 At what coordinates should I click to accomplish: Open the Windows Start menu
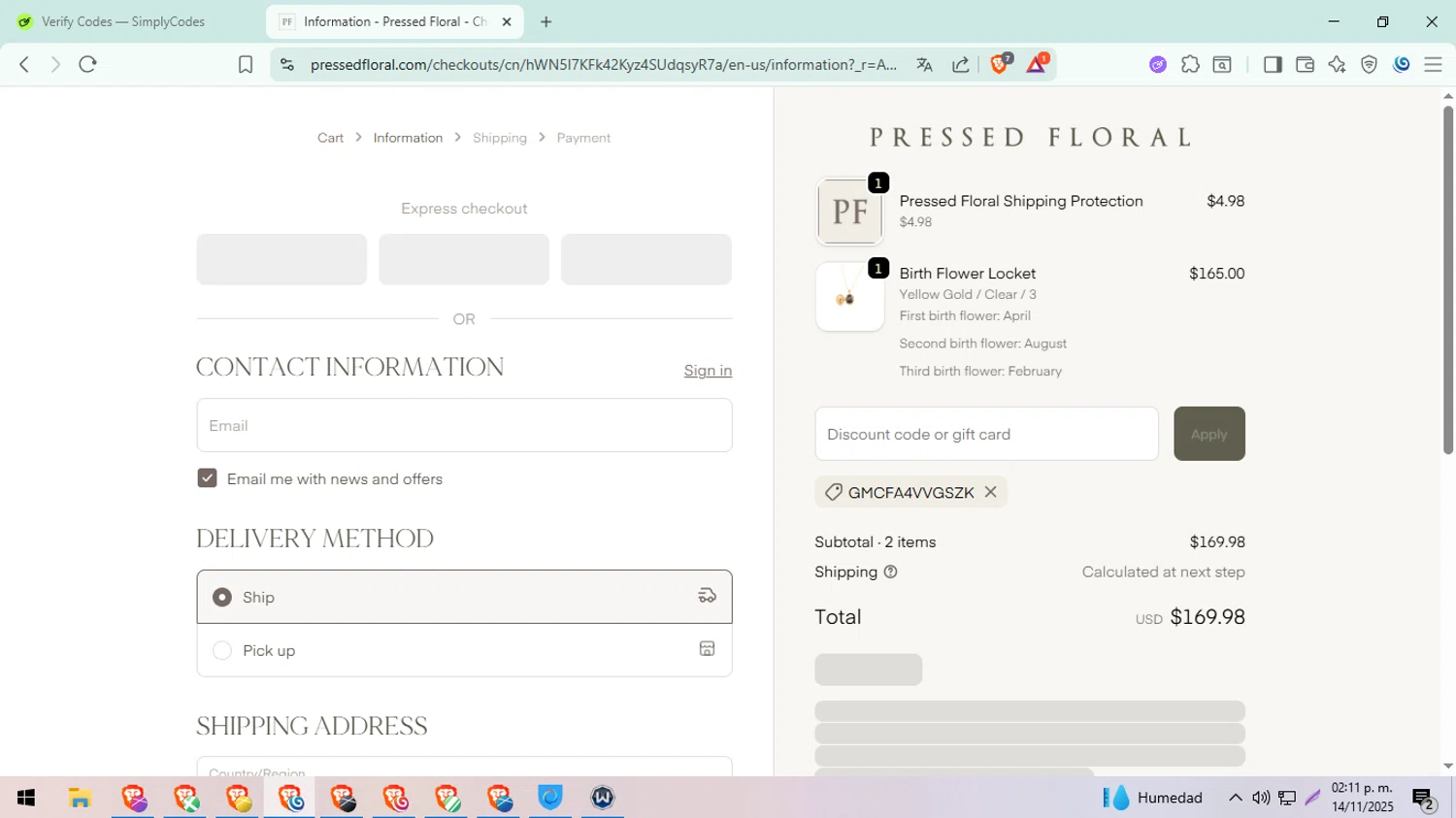pyautogui.click(x=26, y=798)
